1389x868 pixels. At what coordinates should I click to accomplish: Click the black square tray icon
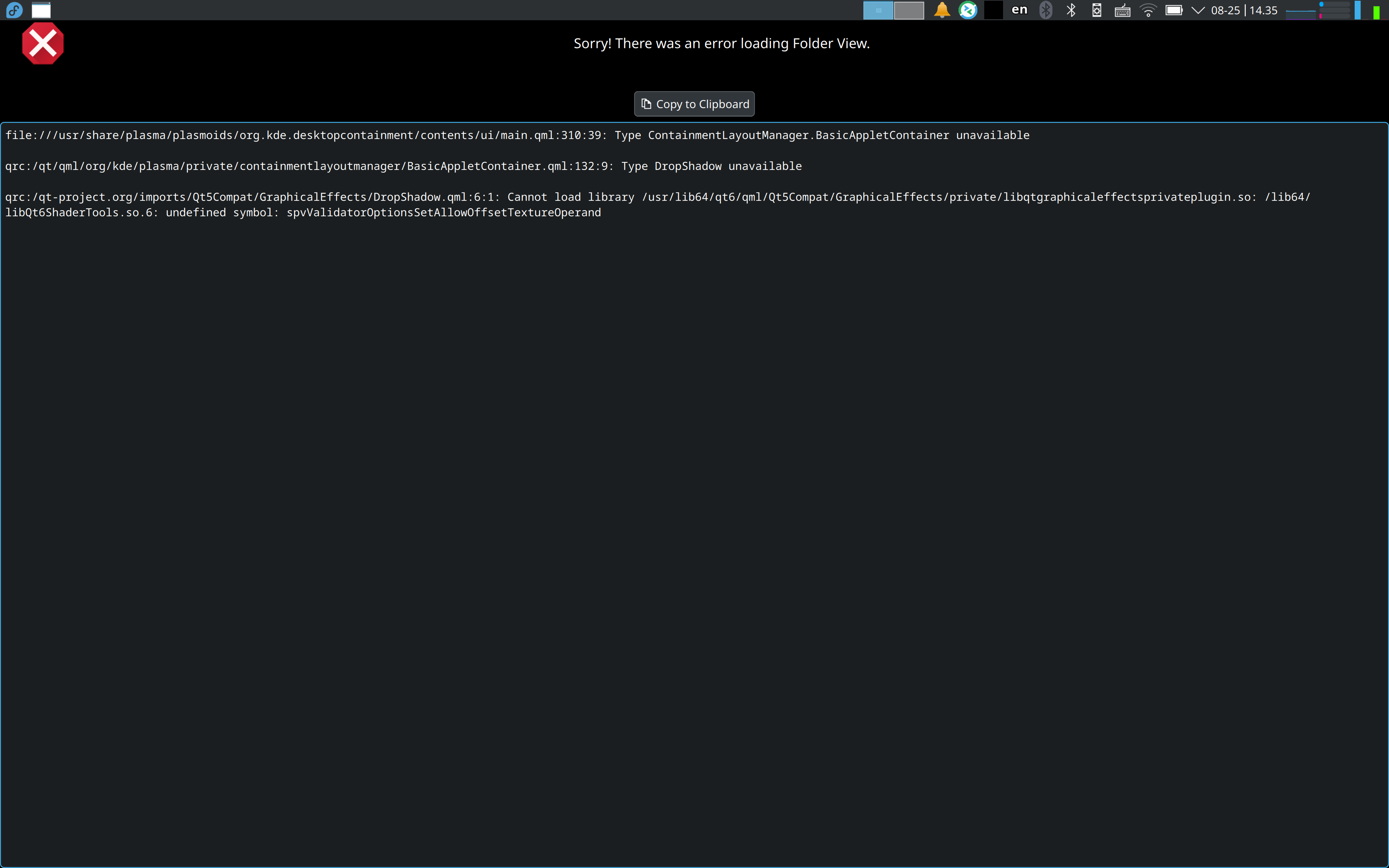(x=994, y=10)
